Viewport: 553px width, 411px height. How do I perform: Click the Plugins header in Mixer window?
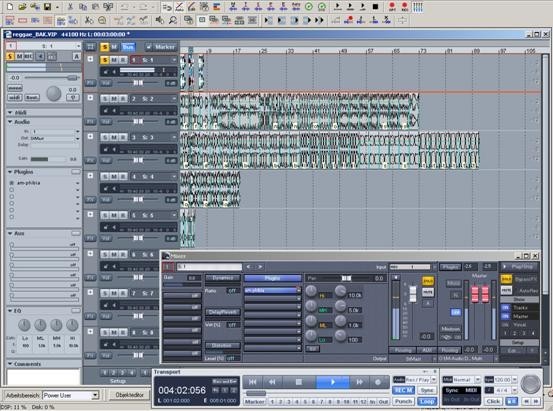pyautogui.click(x=273, y=278)
